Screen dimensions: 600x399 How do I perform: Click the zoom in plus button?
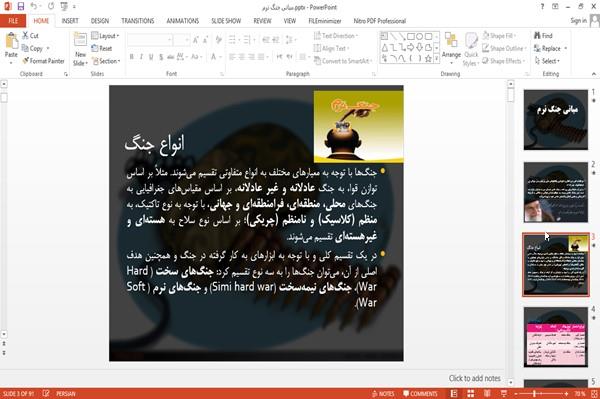[566, 394]
